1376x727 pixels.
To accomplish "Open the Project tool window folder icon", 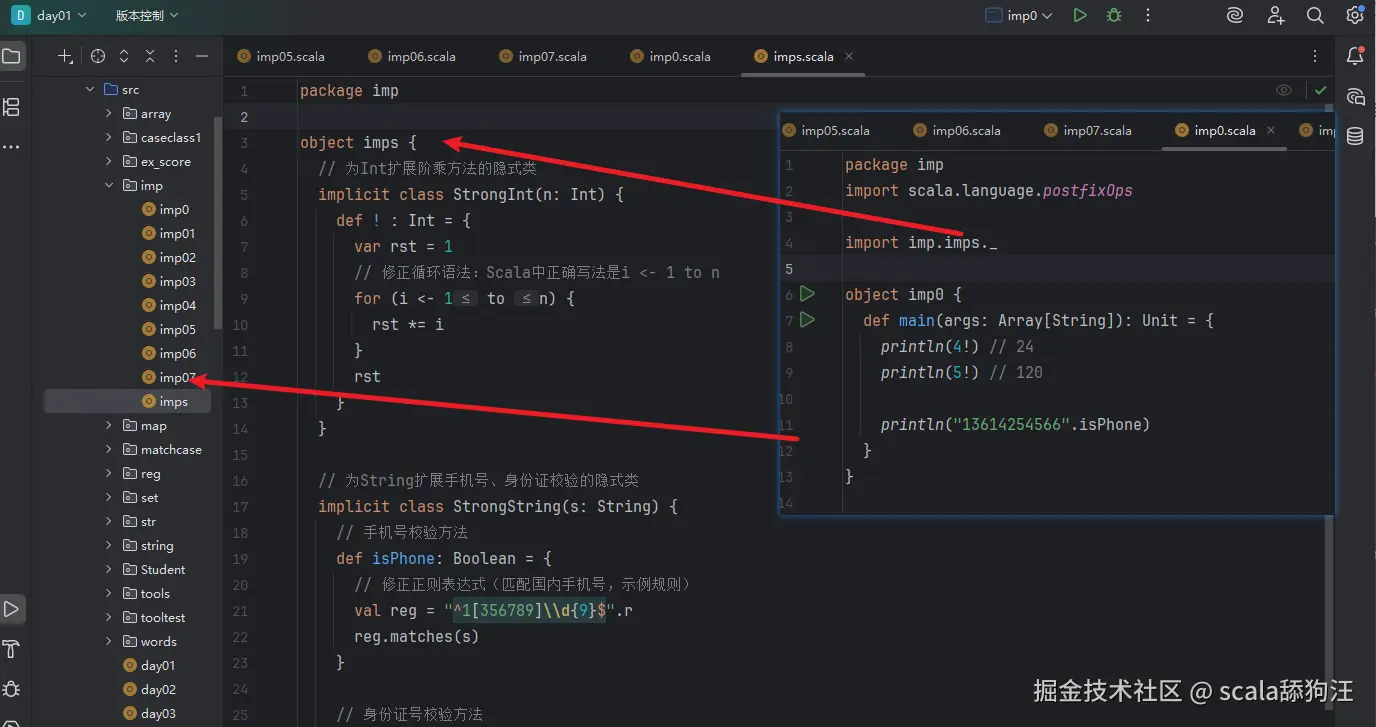I will click(11, 57).
